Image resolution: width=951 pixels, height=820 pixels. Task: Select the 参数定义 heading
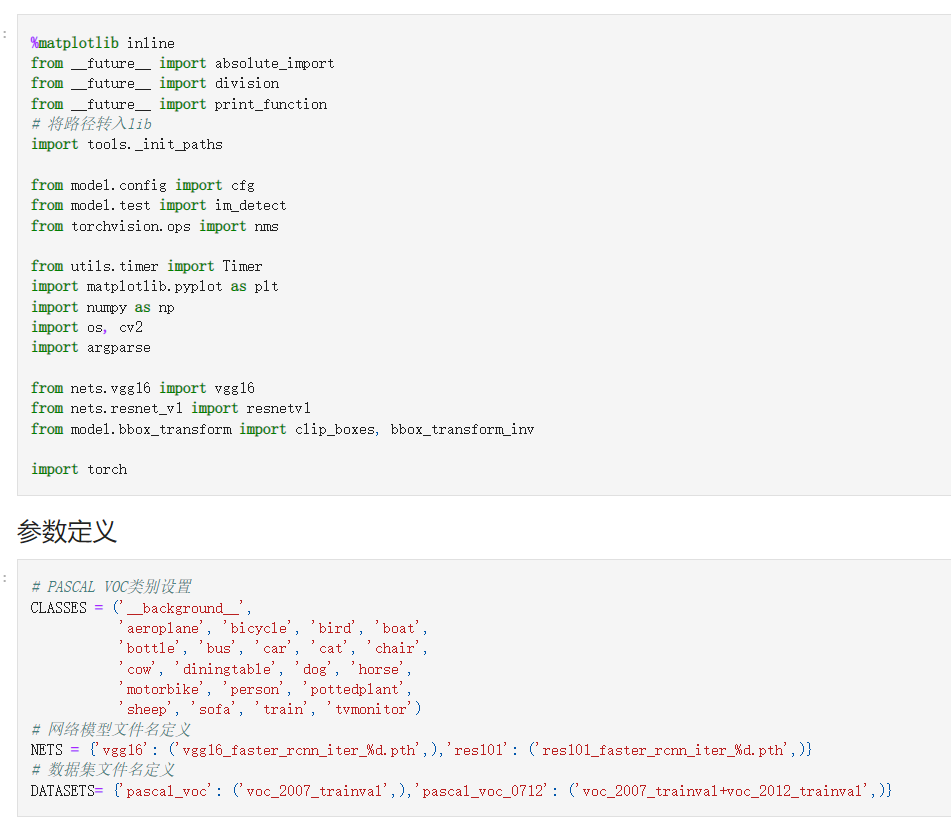pyautogui.click(x=67, y=532)
